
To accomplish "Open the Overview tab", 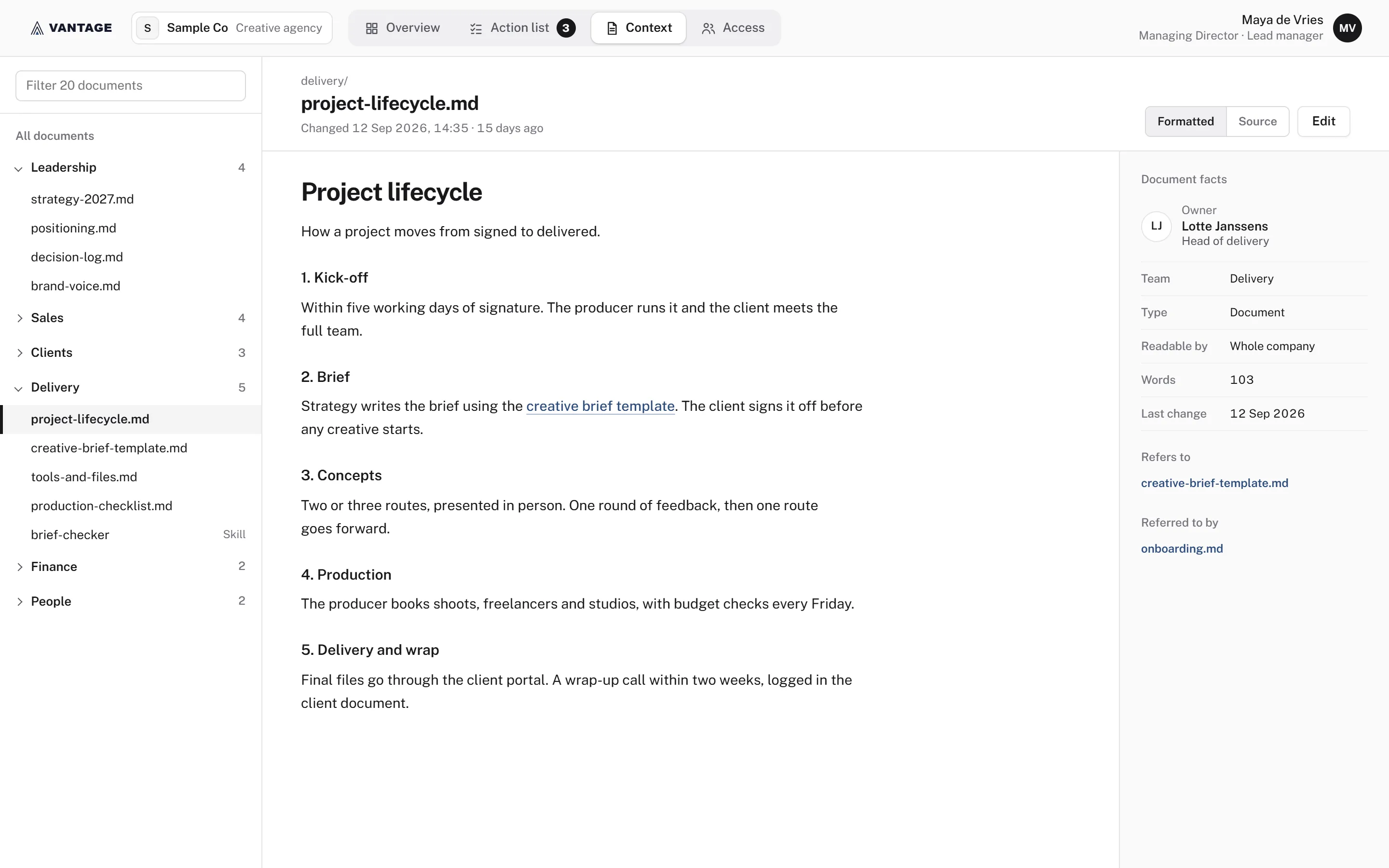I will [x=403, y=28].
